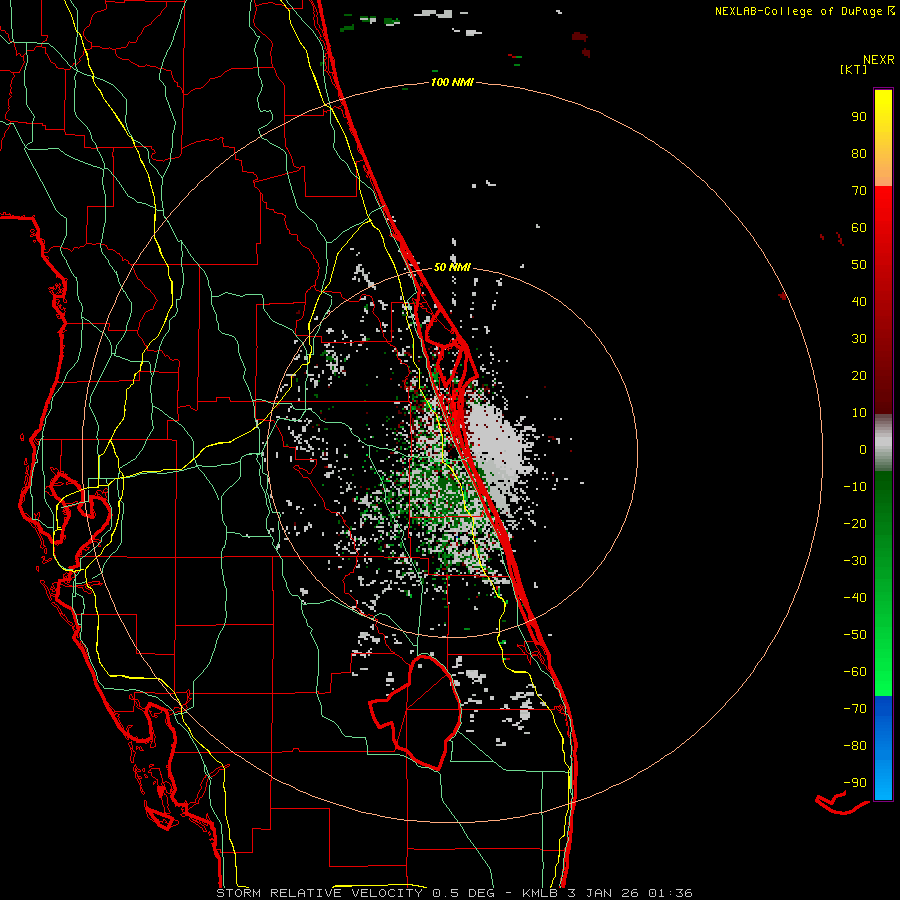Pick the green segment of the velocity color bar

point(883,583)
